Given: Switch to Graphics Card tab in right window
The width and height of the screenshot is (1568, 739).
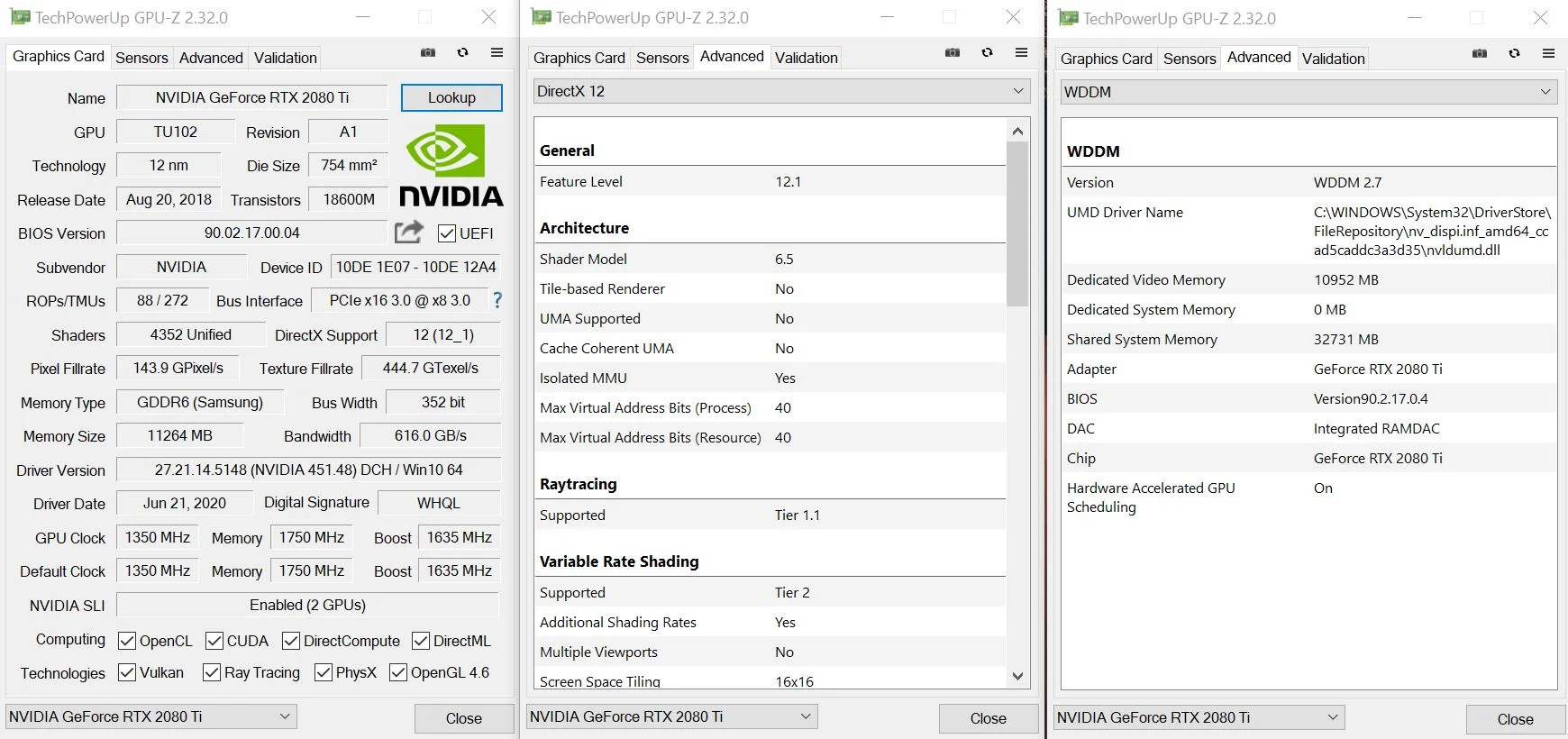Looking at the screenshot, I should (1107, 59).
